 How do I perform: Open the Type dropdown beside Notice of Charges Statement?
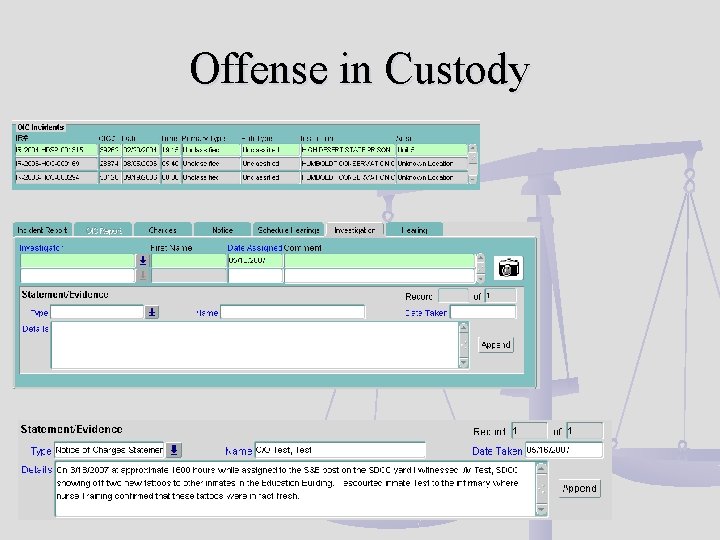pyautogui.click(x=174, y=450)
